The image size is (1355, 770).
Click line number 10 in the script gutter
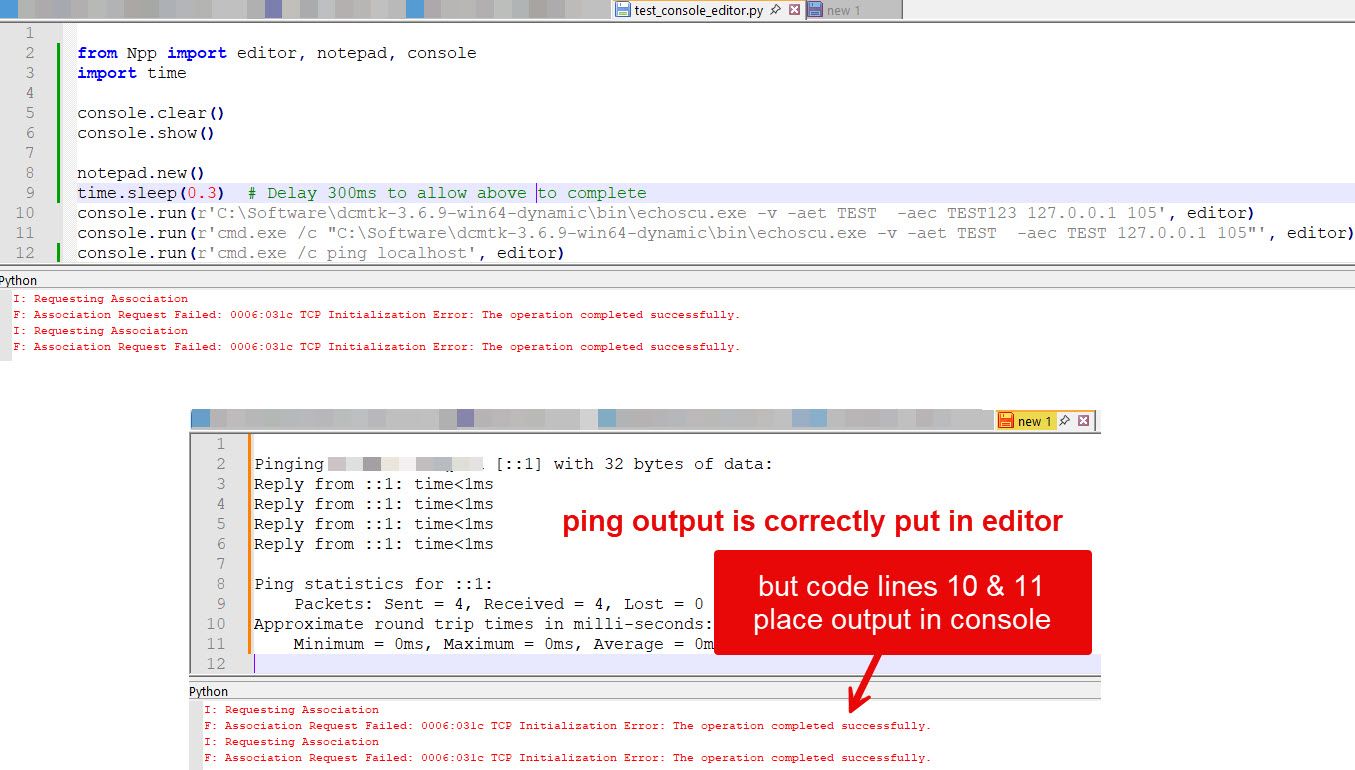pyautogui.click(x=25, y=213)
